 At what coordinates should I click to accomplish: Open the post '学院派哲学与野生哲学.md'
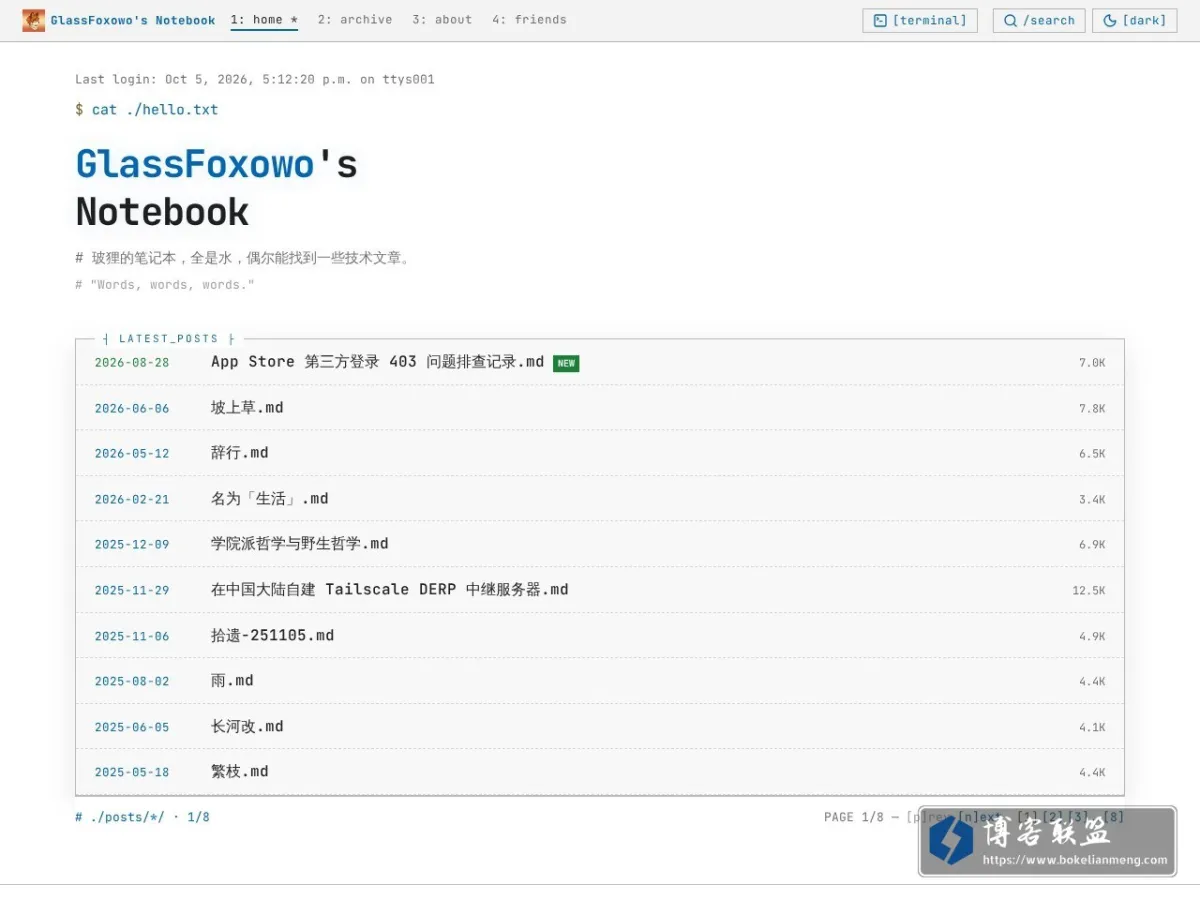[x=299, y=544]
